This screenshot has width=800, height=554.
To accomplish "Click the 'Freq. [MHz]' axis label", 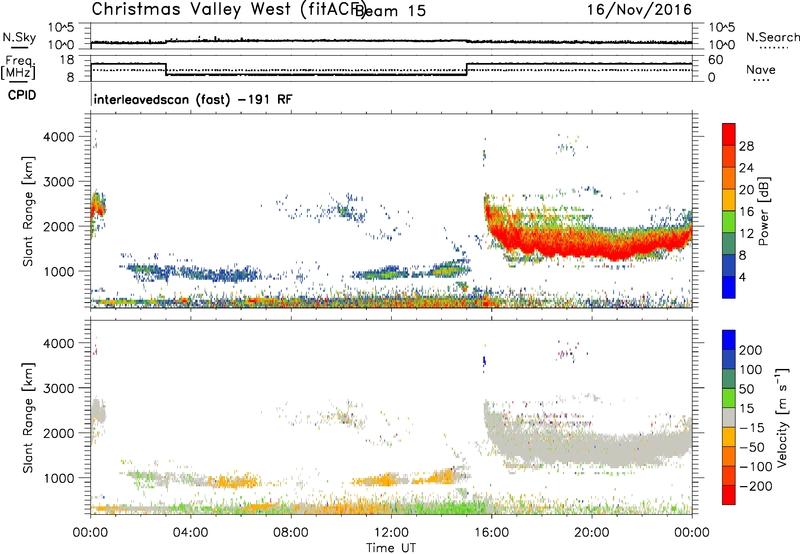I will click(18, 67).
